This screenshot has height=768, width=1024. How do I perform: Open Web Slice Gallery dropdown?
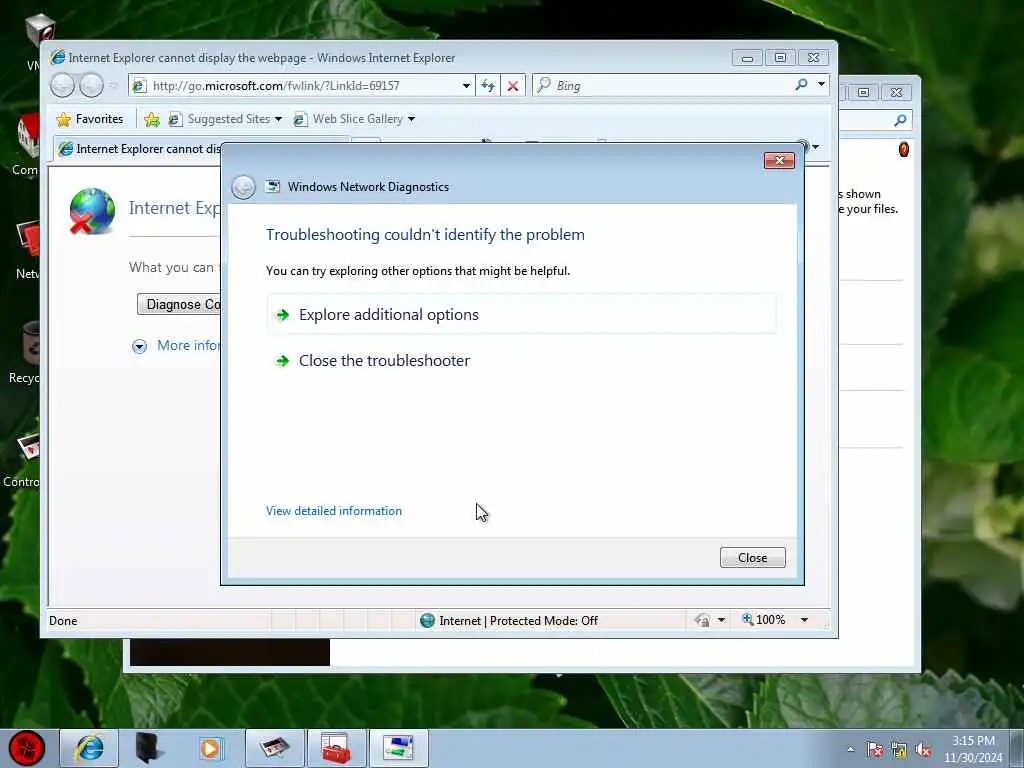[354, 119]
